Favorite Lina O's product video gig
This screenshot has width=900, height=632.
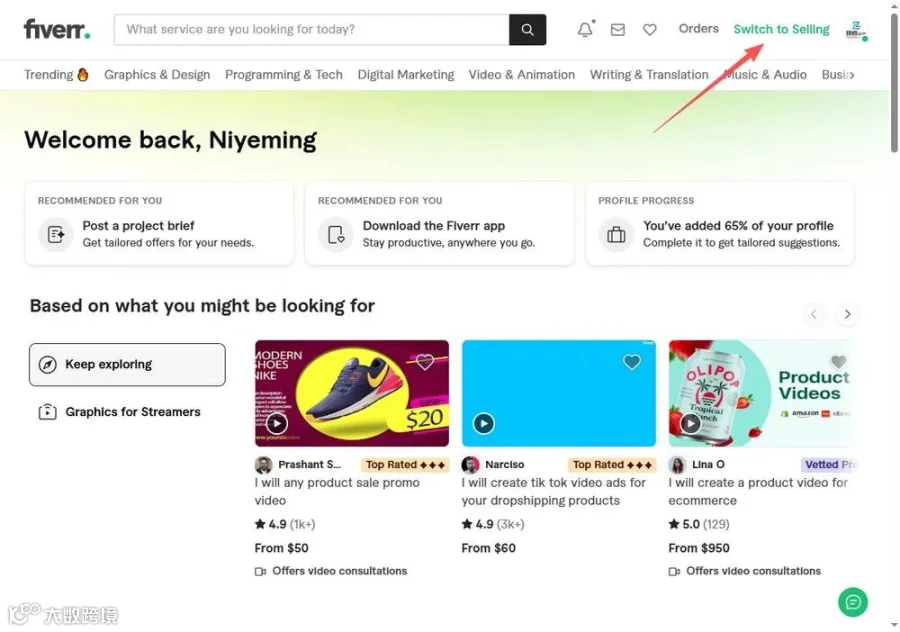click(x=839, y=362)
